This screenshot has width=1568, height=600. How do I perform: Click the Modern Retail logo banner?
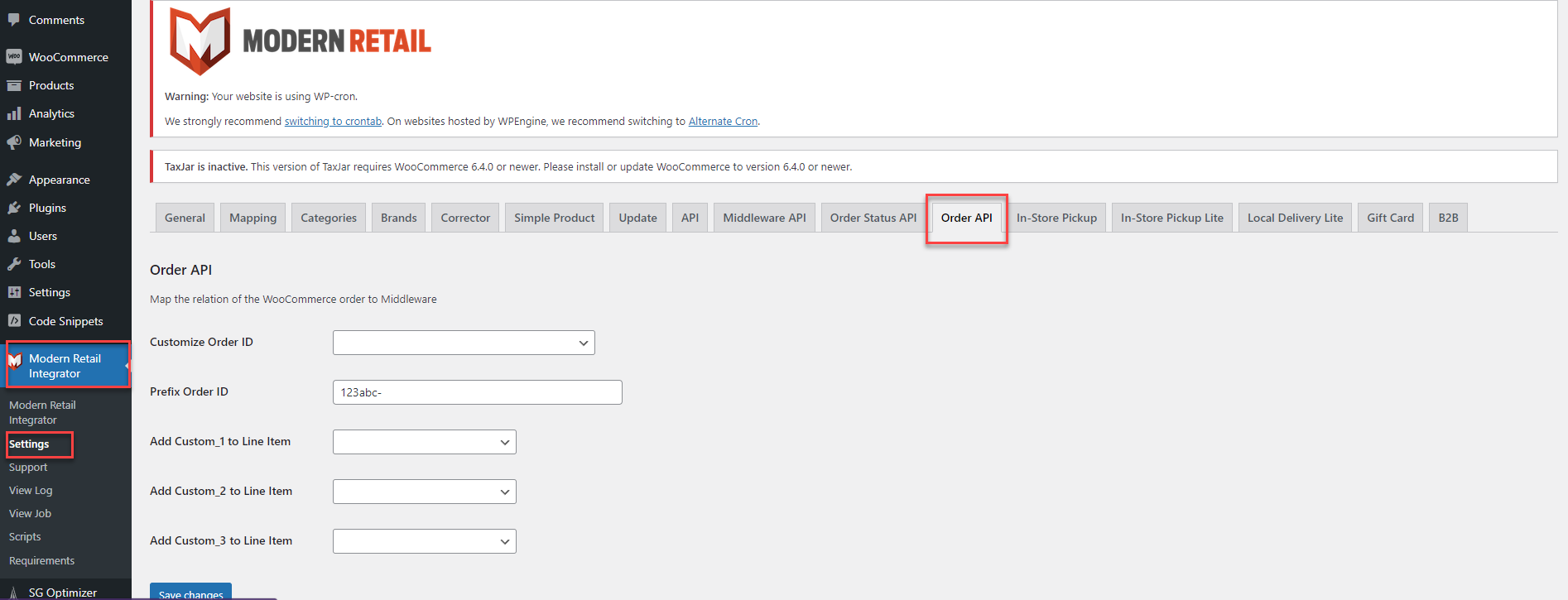point(301,41)
